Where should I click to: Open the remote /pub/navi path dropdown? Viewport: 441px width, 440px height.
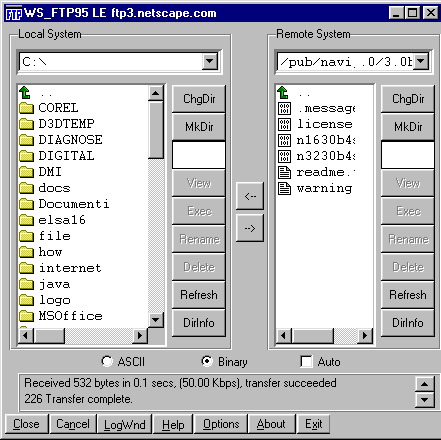[421, 61]
